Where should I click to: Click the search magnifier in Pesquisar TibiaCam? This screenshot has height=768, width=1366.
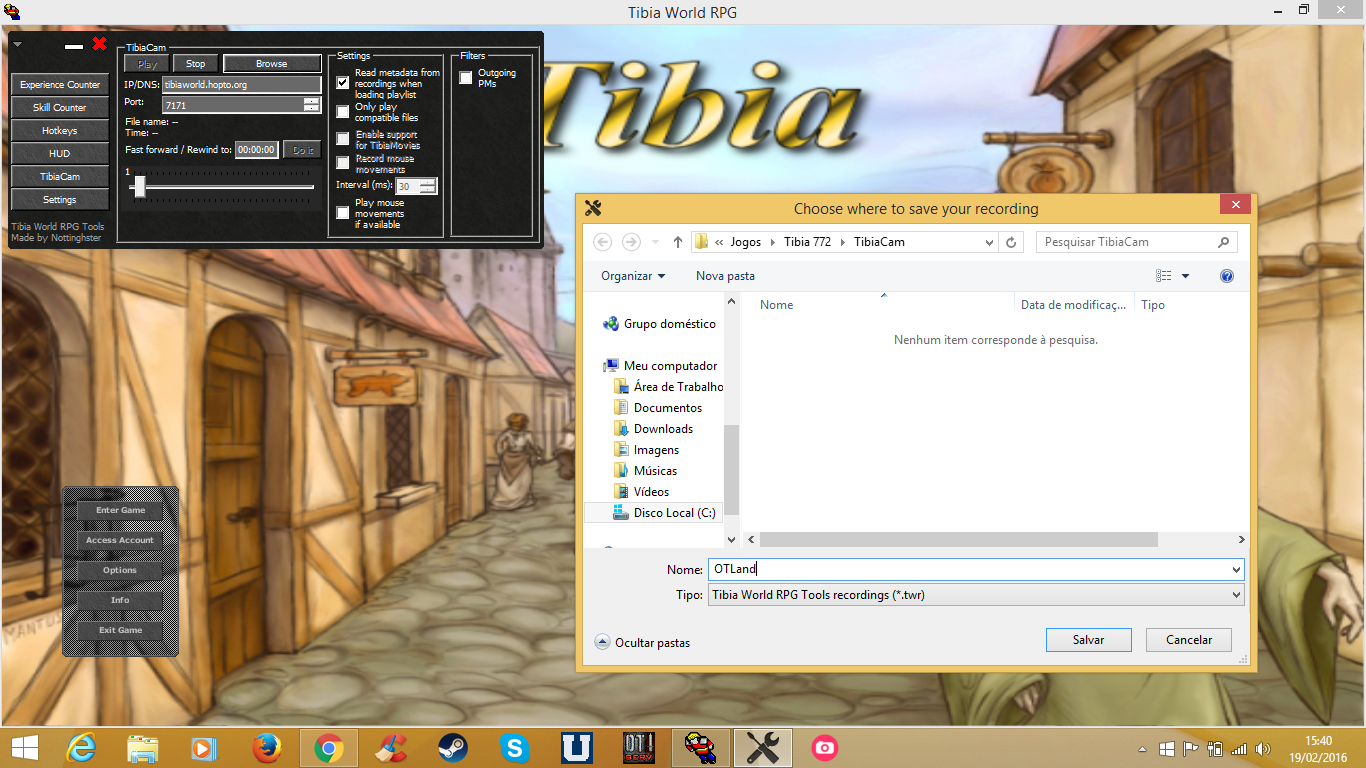pyautogui.click(x=1223, y=242)
